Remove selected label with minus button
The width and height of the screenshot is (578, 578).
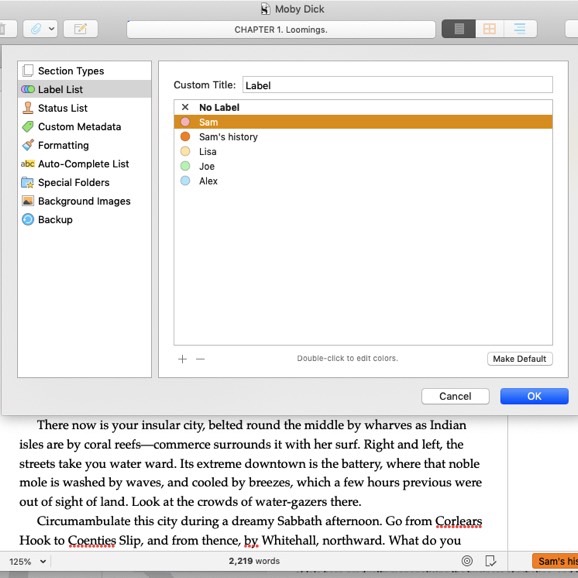click(x=200, y=359)
